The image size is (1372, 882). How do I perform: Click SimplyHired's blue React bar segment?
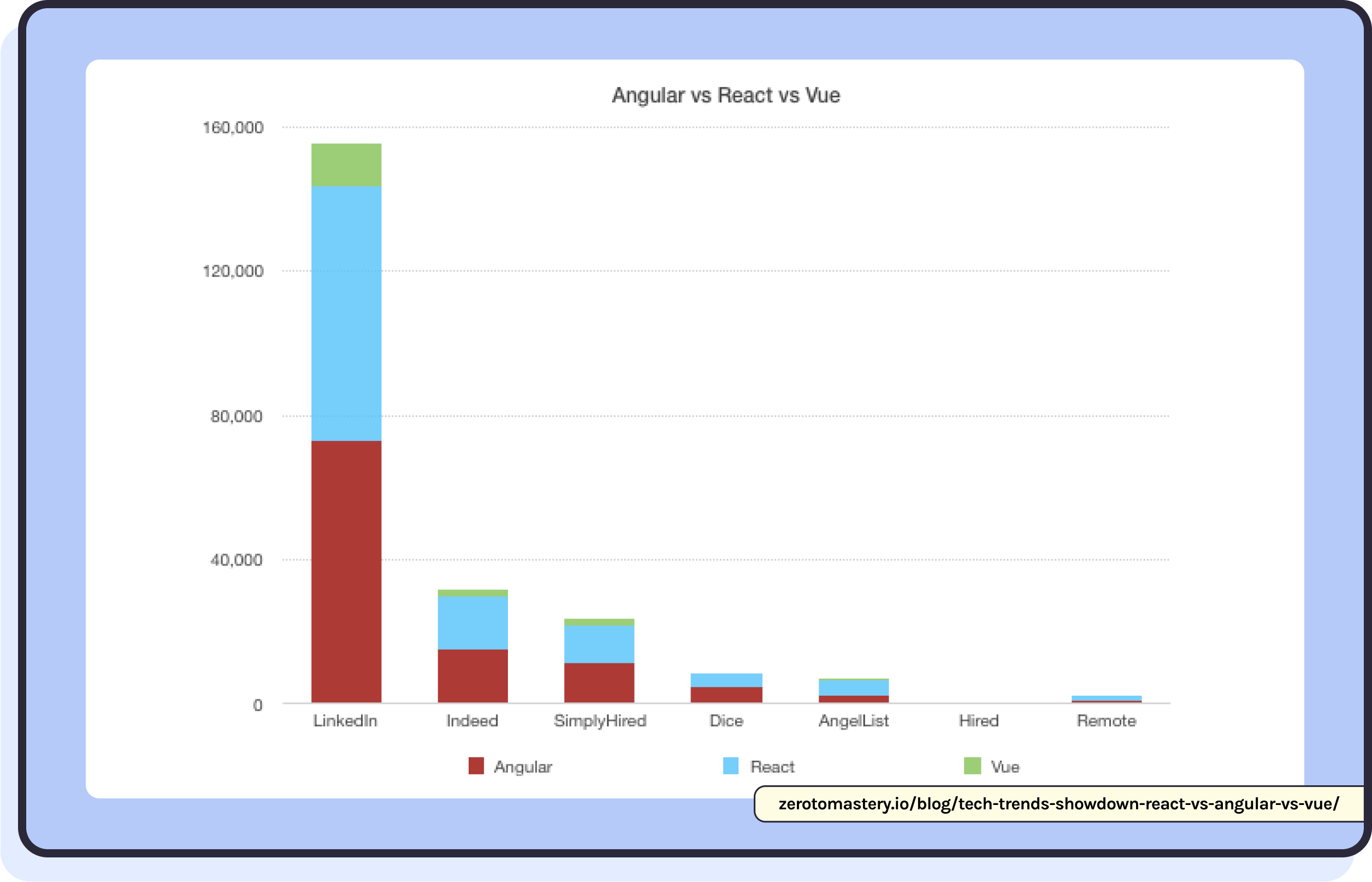[x=599, y=644]
